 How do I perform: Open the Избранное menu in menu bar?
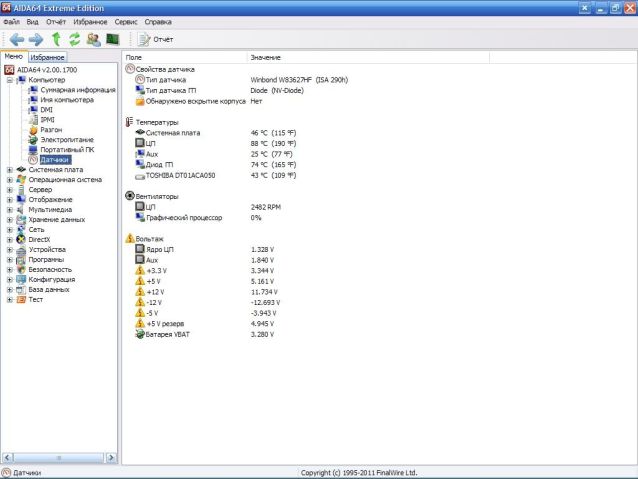click(90, 22)
